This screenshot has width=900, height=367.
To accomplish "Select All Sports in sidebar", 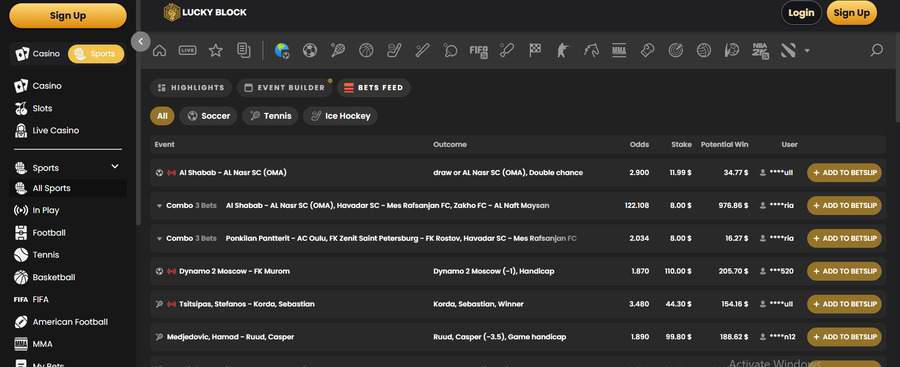I will (68, 188).
